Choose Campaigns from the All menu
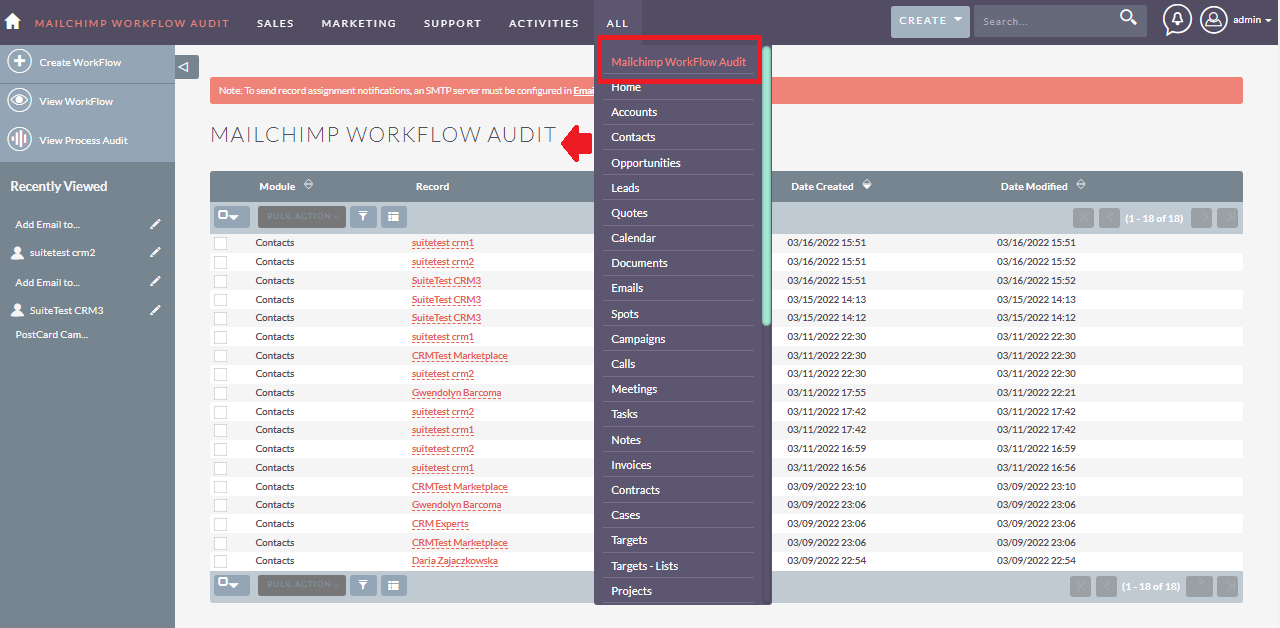 pos(638,339)
